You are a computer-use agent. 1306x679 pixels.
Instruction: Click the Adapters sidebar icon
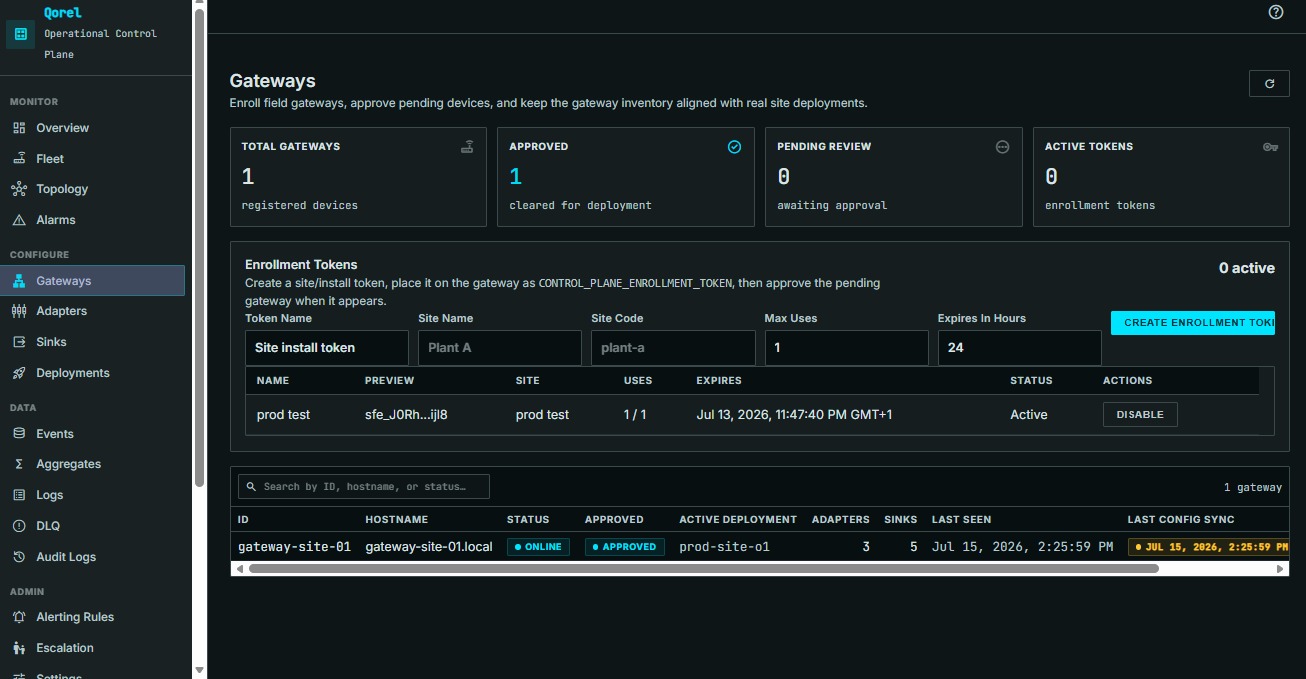pos(19,311)
